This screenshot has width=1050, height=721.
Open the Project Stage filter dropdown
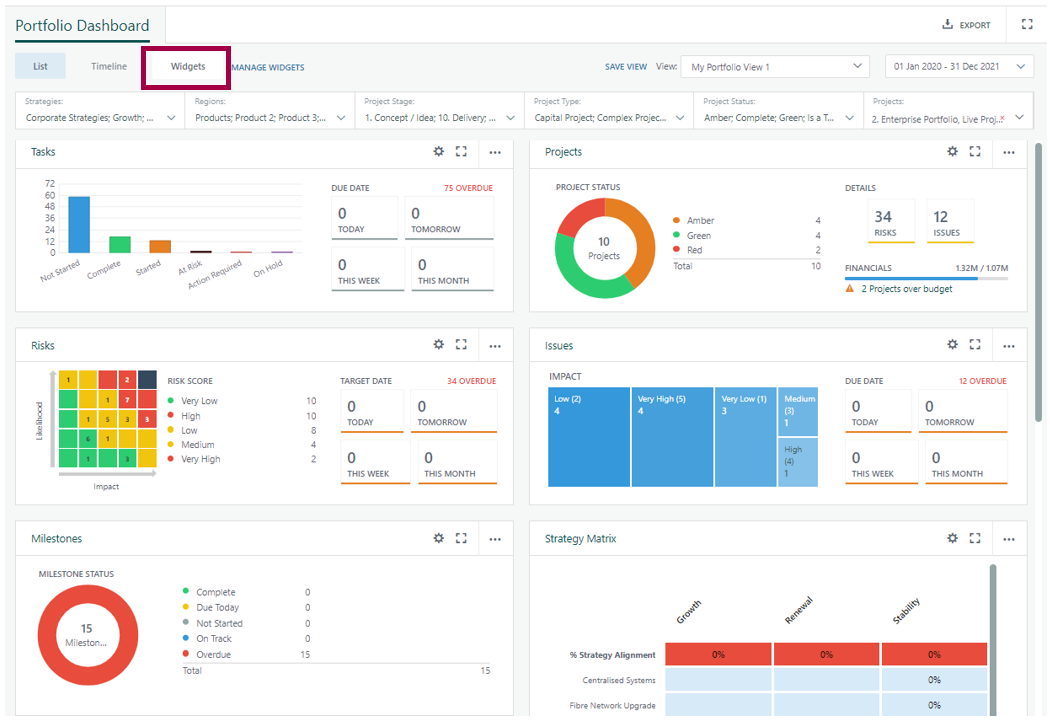pos(439,111)
